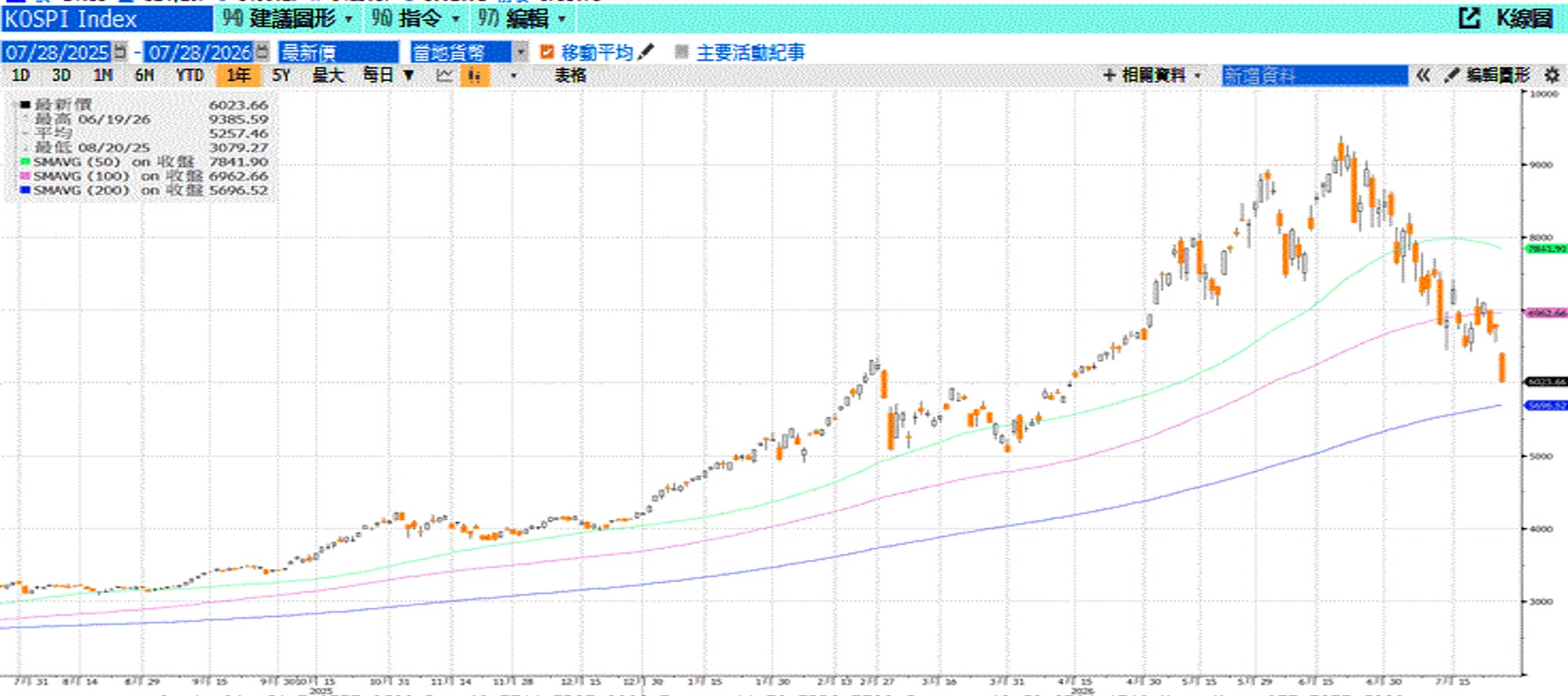The height and width of the screenshot is (696, 1568).
Task: Click the pink 6962.66 axis price tag
Action: click(x=1546, y=313)
